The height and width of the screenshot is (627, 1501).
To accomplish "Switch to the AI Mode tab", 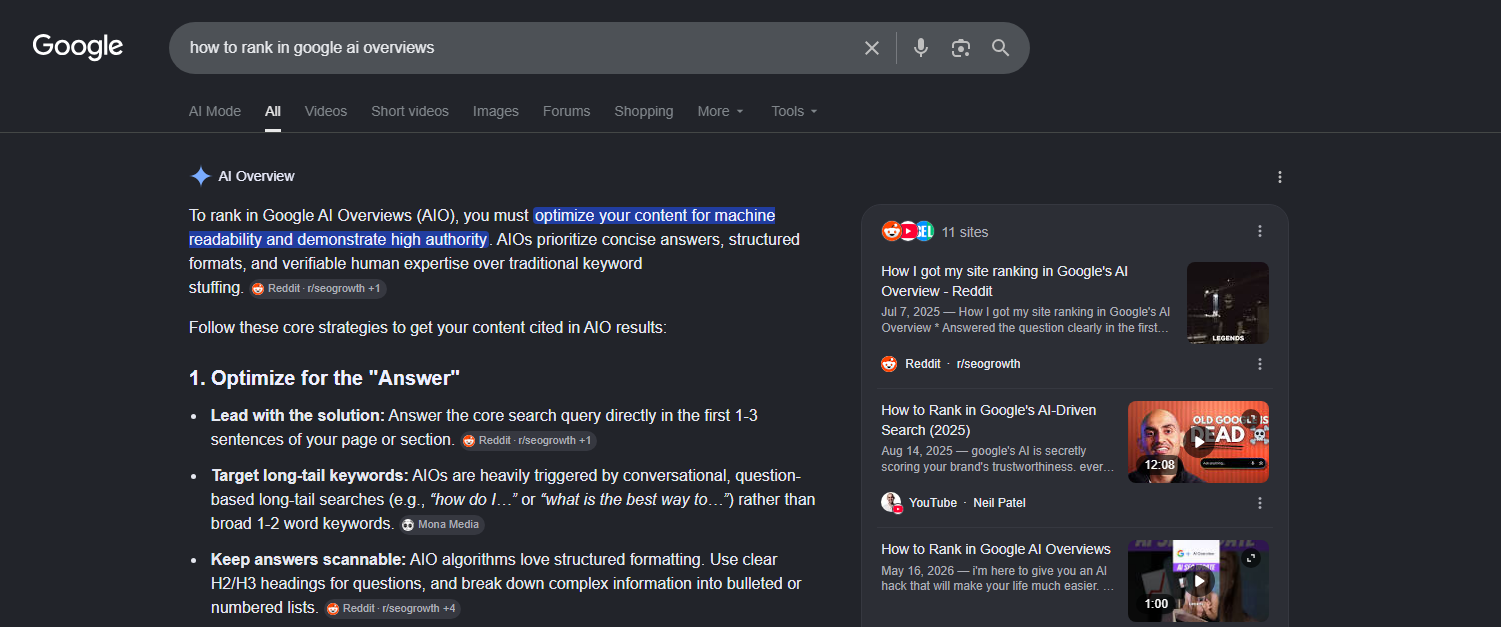I will (x=215, y=111).
